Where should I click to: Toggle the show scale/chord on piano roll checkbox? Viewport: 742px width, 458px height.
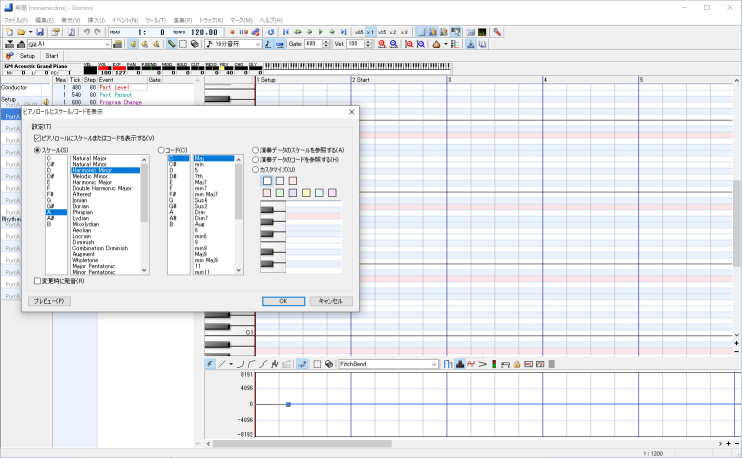[x=37, y=138]
